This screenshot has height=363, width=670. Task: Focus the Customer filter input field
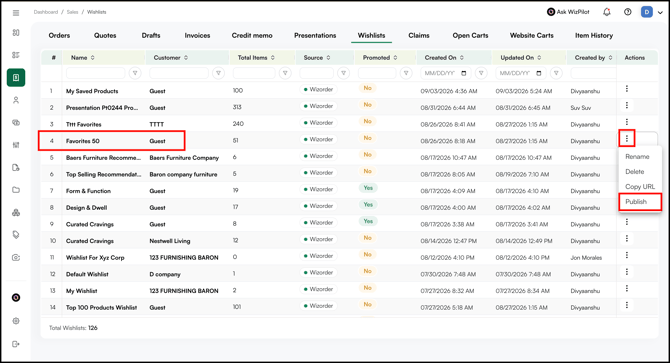179,73
